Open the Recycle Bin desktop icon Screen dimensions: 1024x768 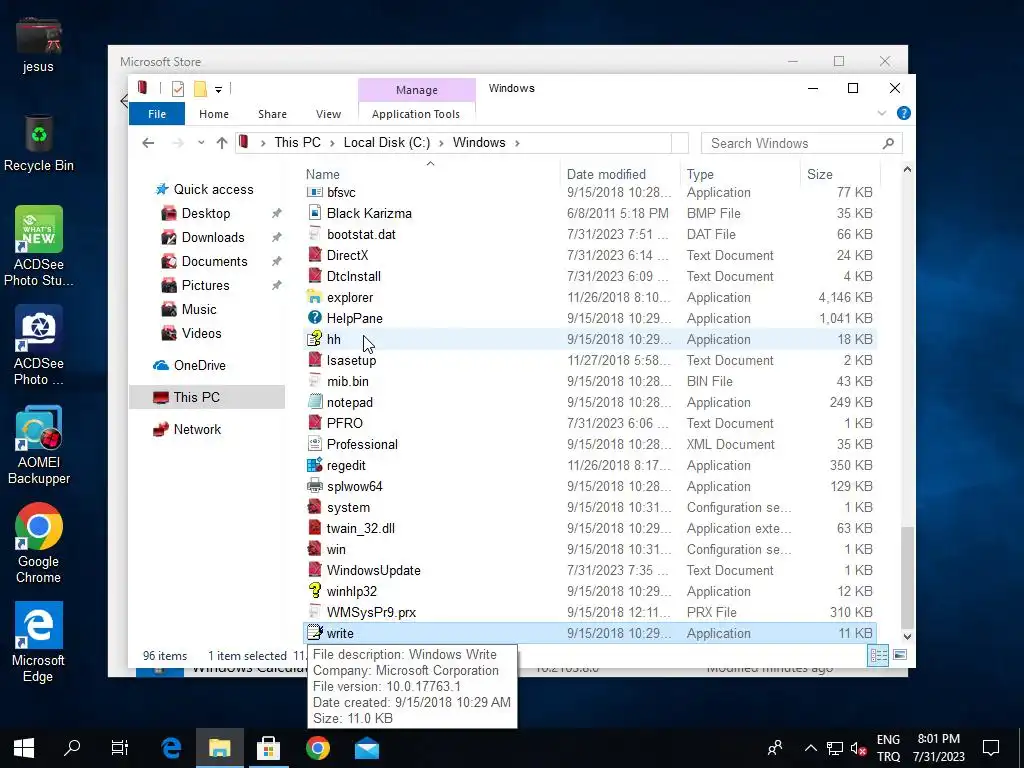(x=39, y=144)
